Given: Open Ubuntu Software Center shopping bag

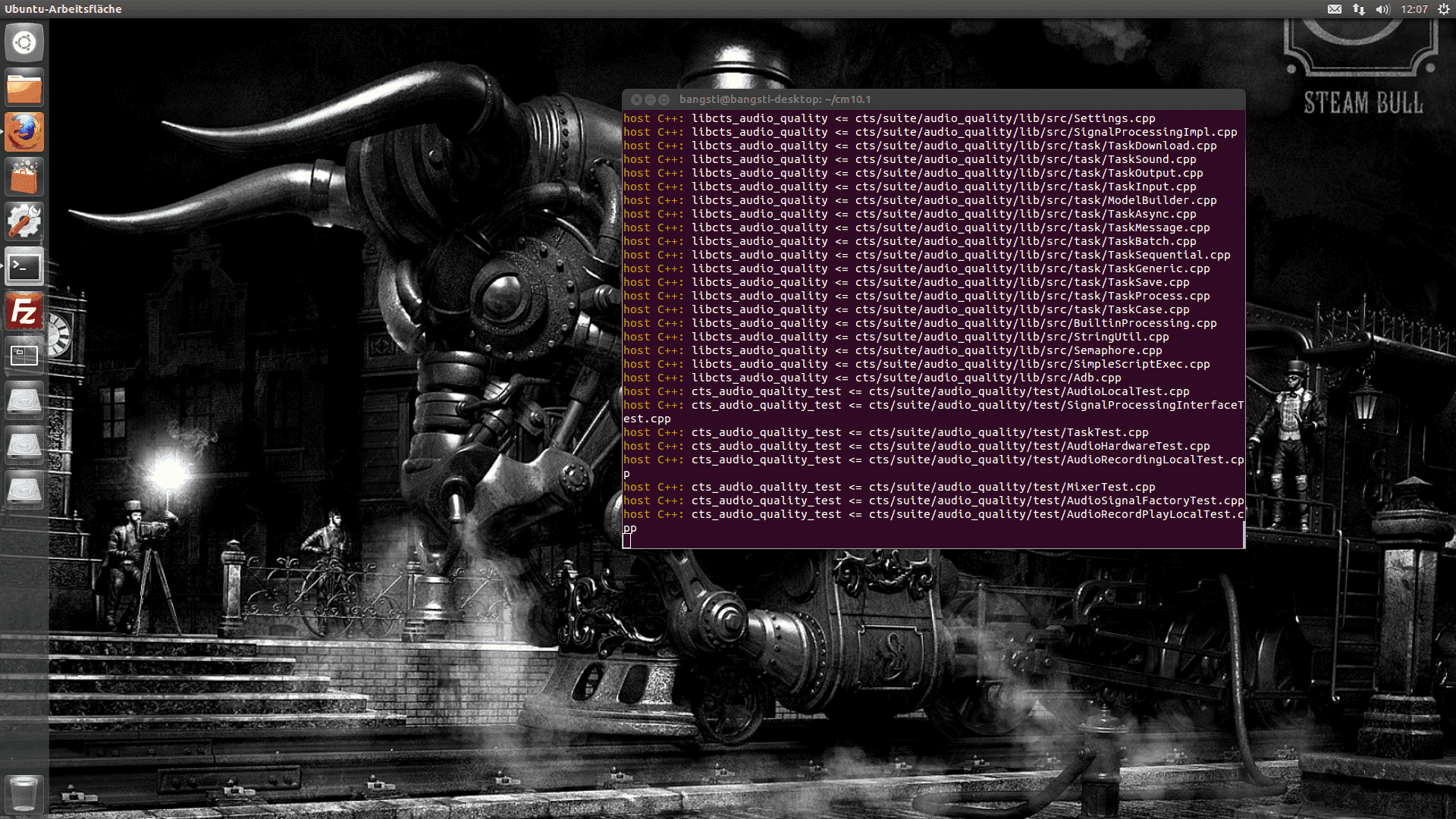Looking at the screenshot, I should [x=24, y=177].
